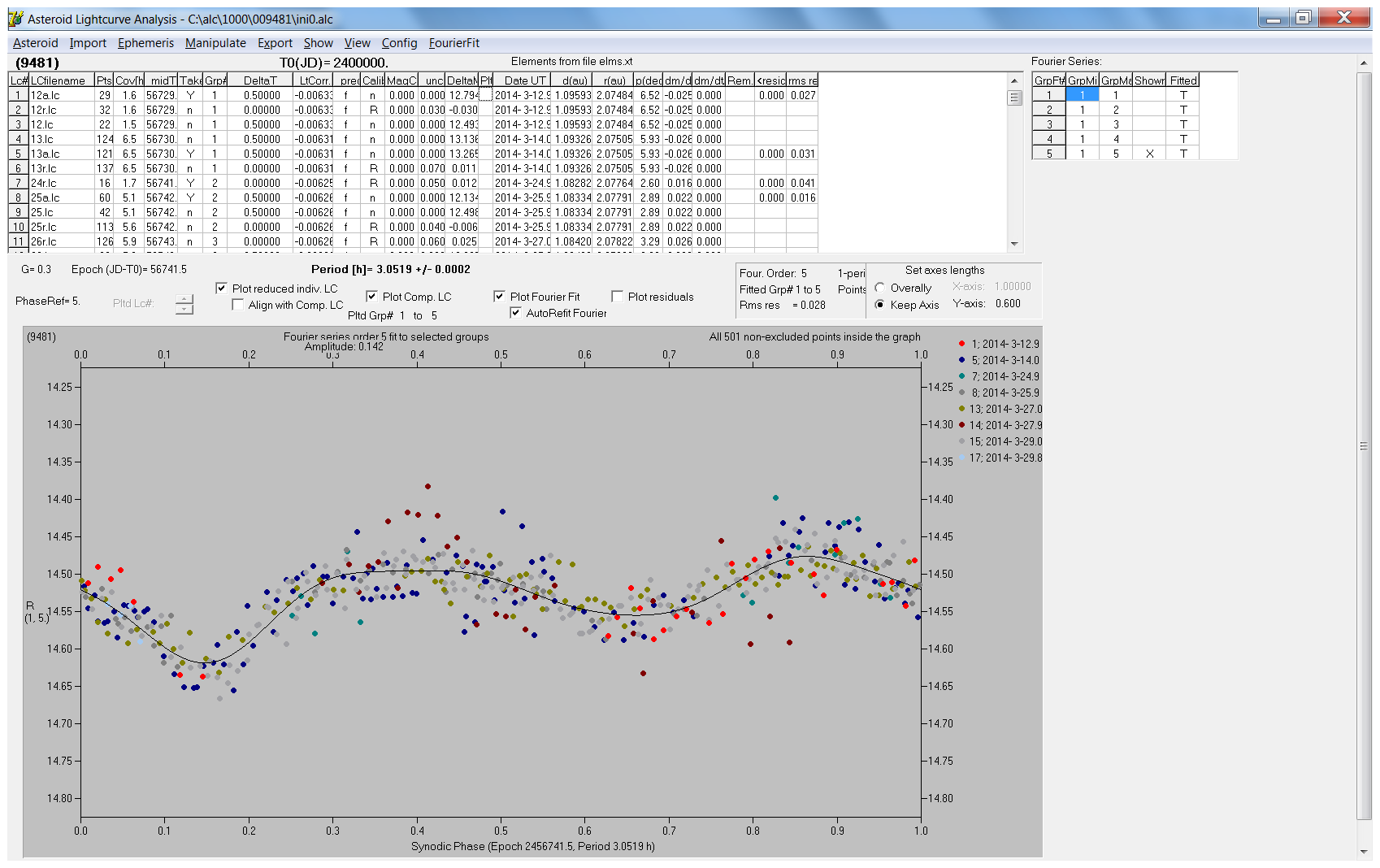1380x868 pixels.
Task: Select lightcurve file 25a.lc row
Action: pos(413,197)
